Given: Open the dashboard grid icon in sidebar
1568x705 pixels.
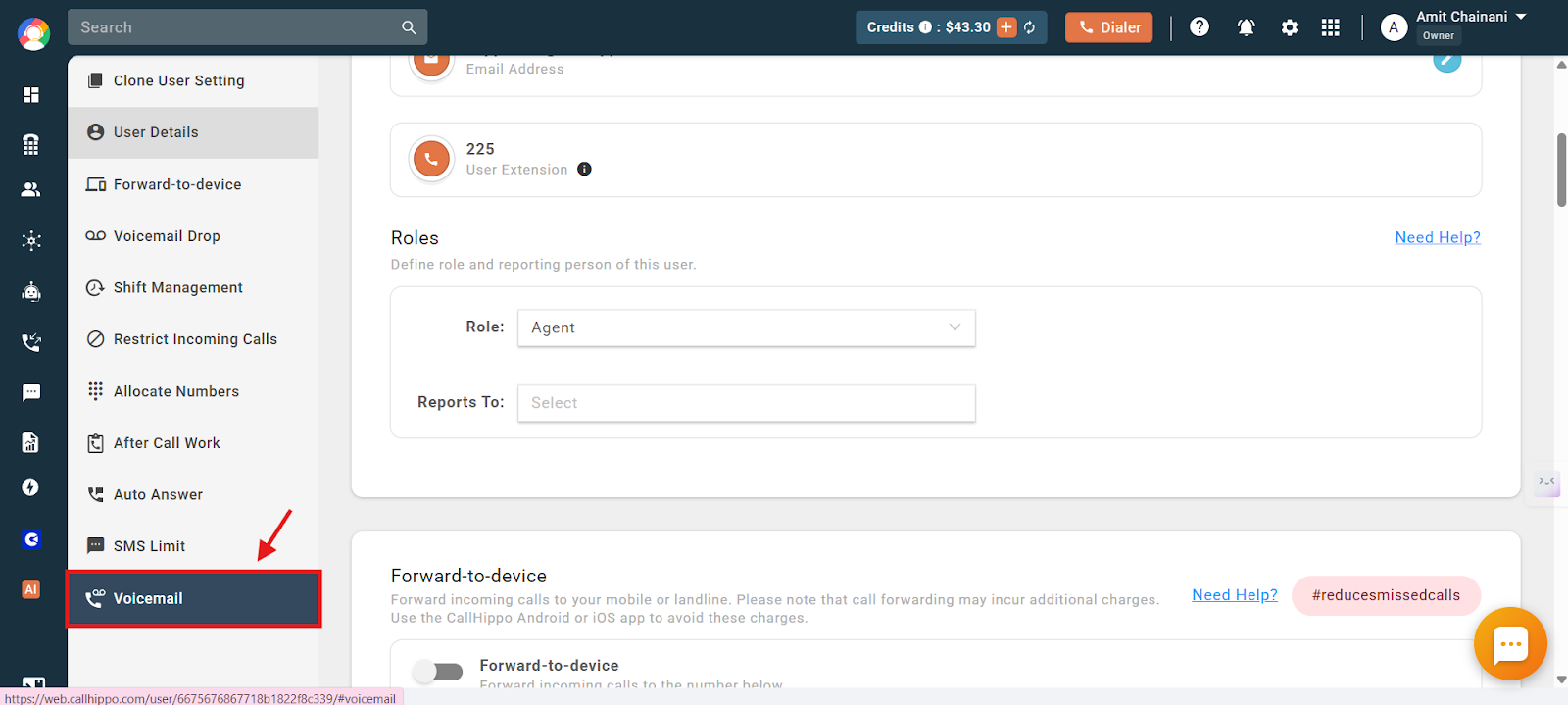Looking at the screenshot, I should pyautogui.click(x=31, y=95).
